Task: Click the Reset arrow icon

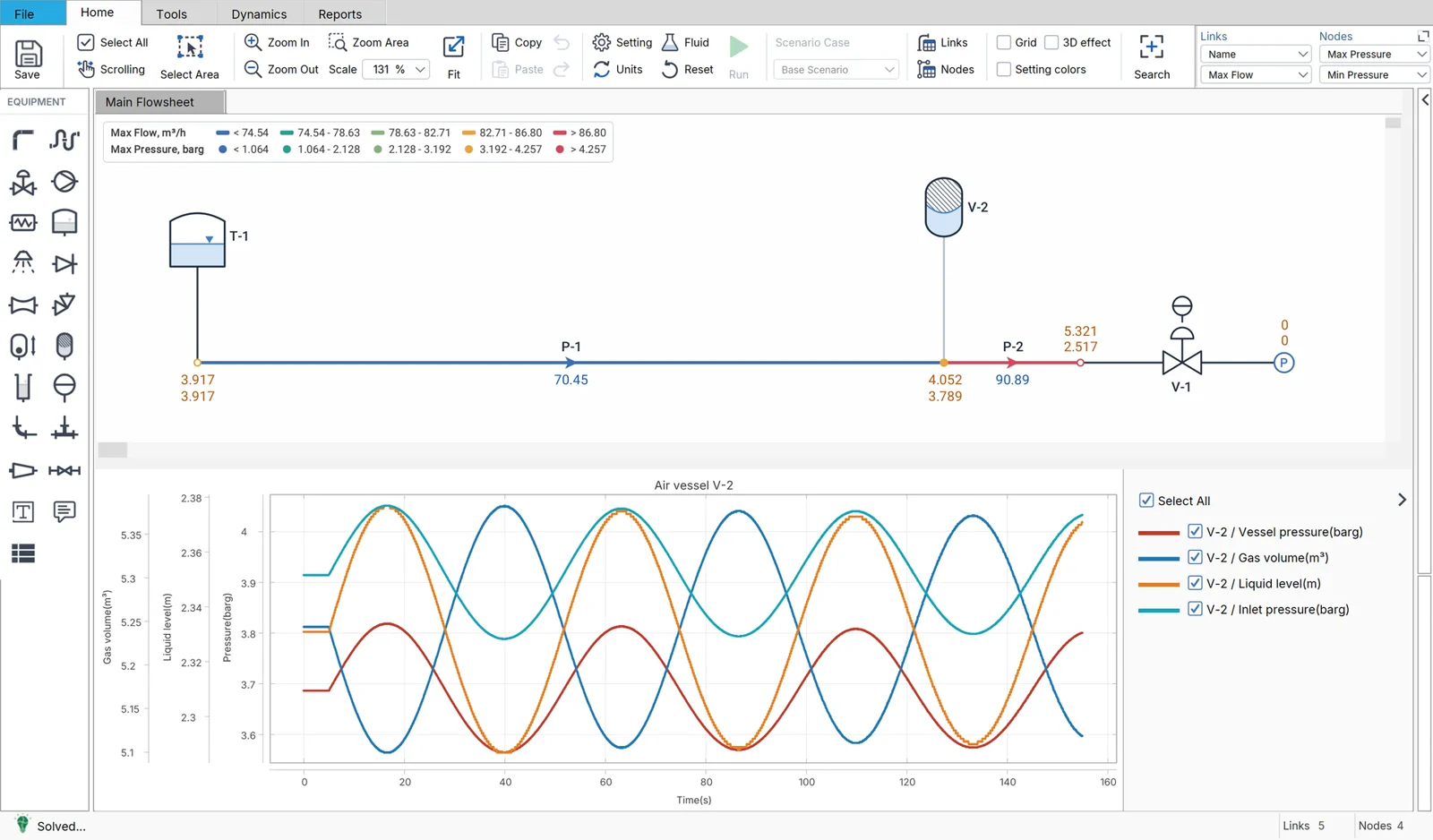Action: coord(670,69)
